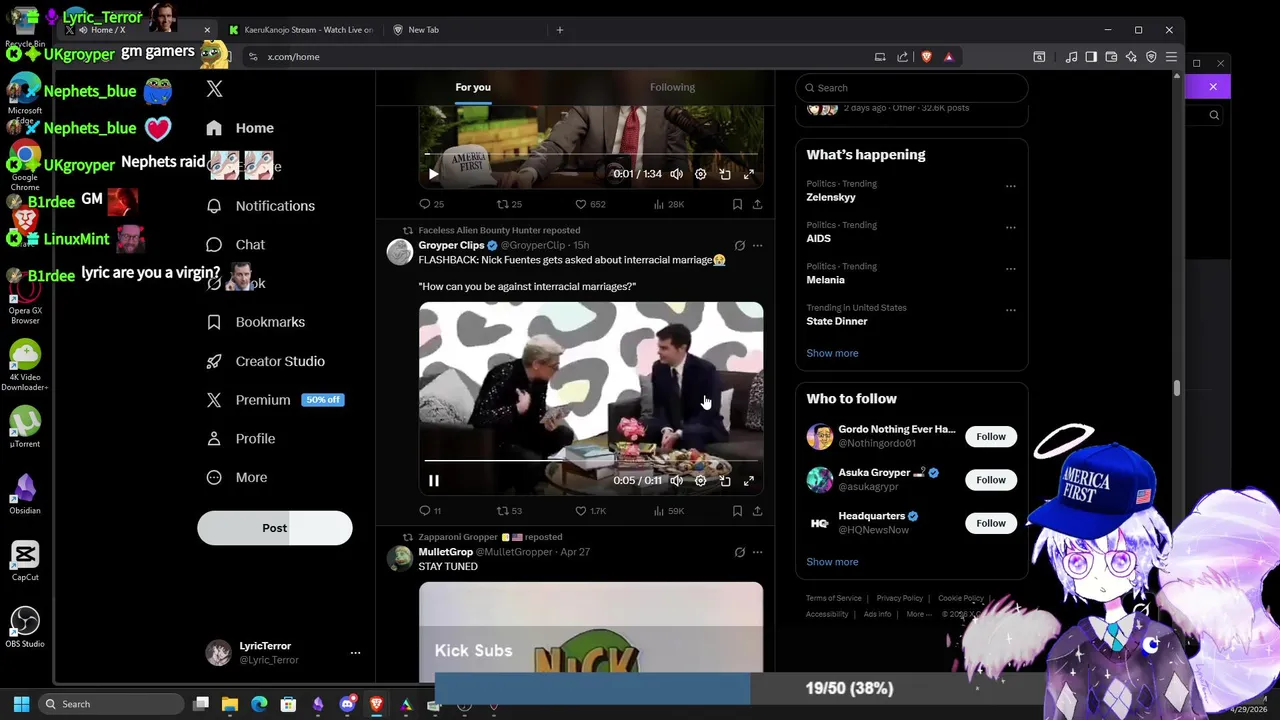Open more options for State Dinner trend

click(x=1010, y=310)
